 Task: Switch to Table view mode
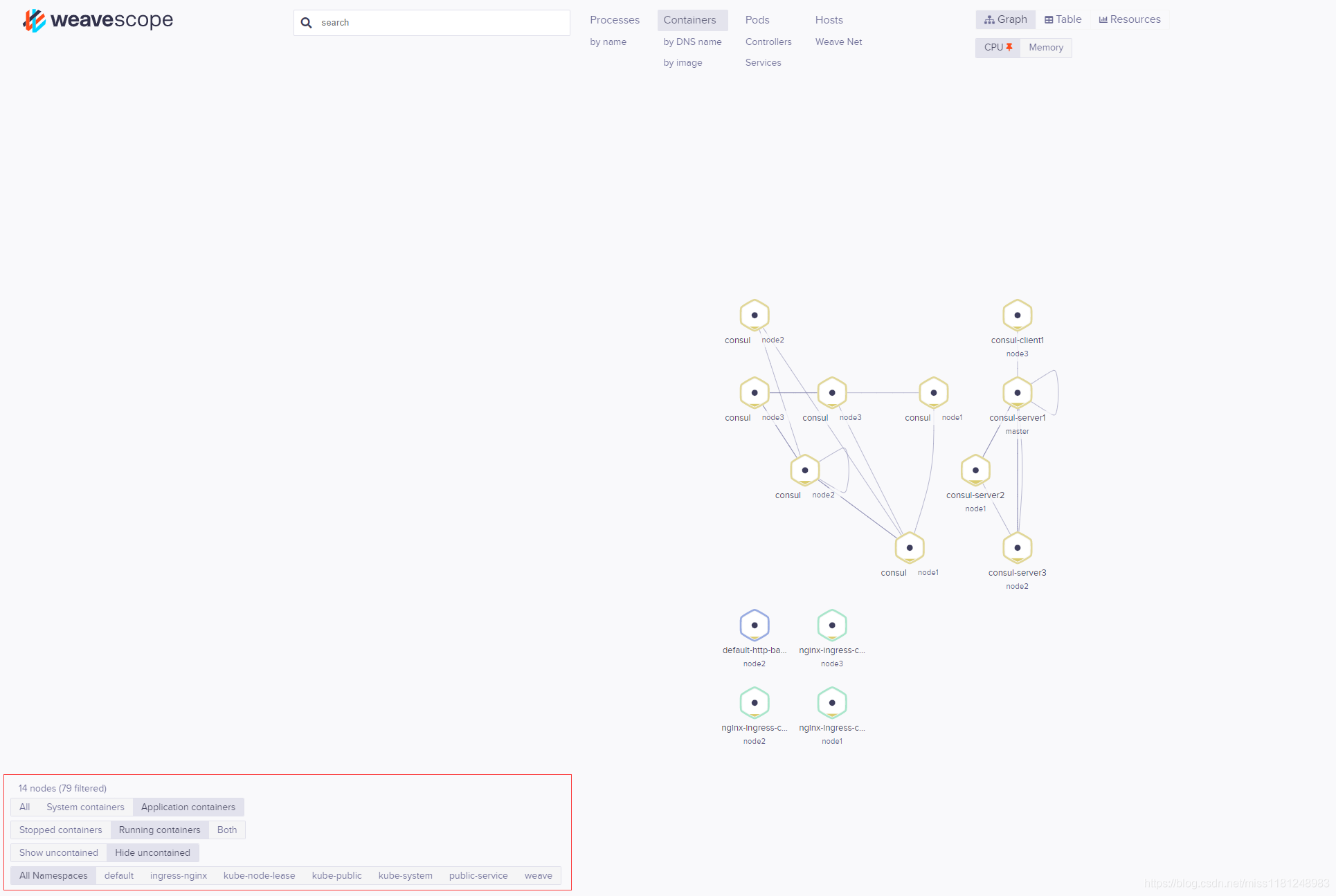point(1063,19)
